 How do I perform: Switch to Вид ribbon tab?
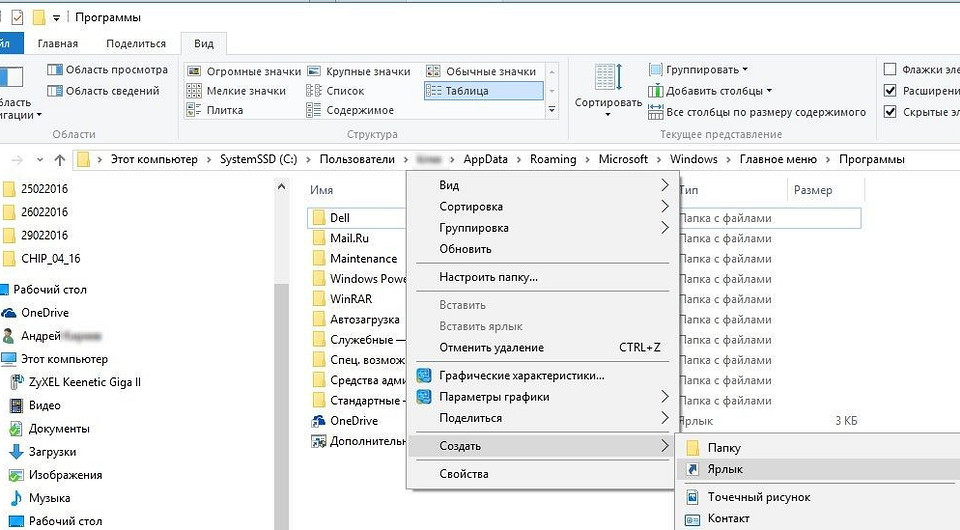(204, 44)
